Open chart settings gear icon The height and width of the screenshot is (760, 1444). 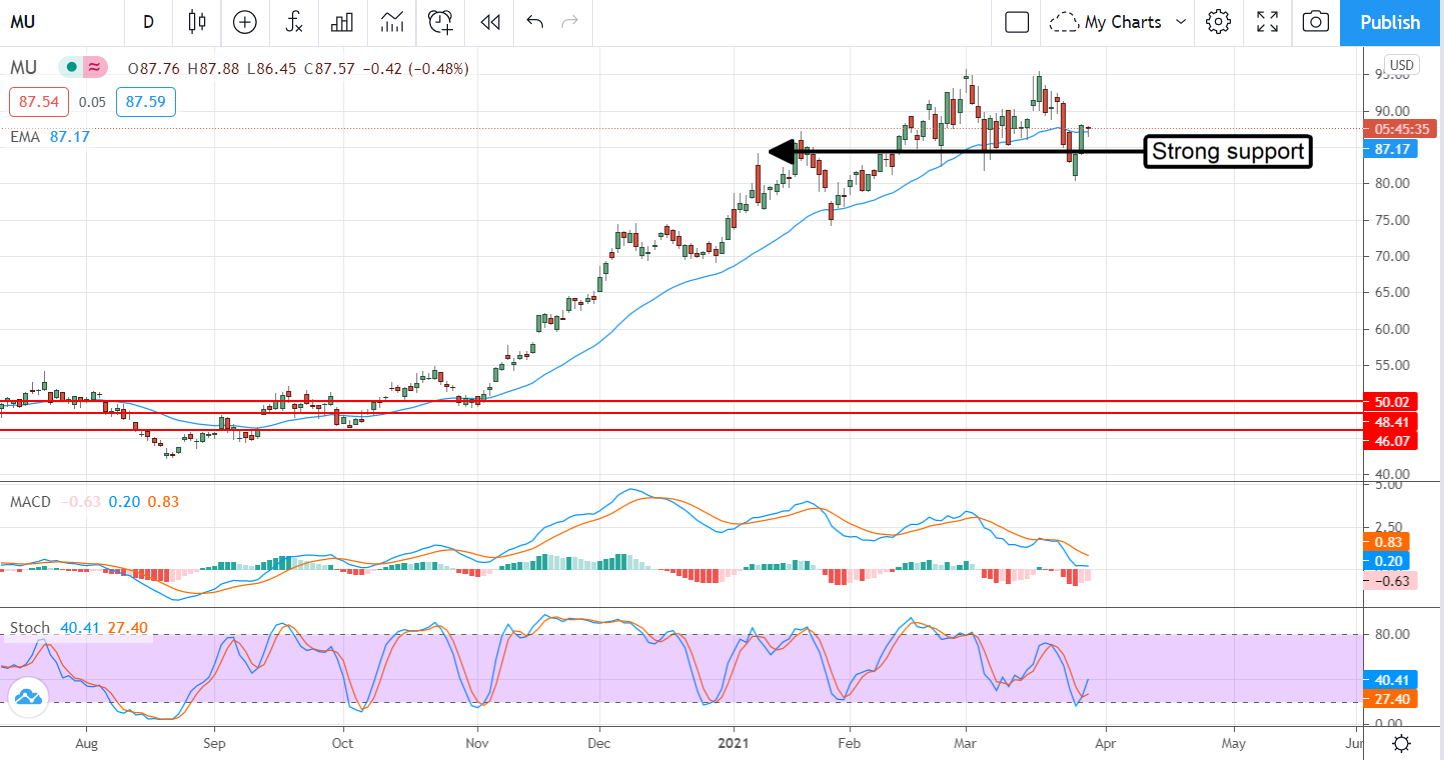1218,22
